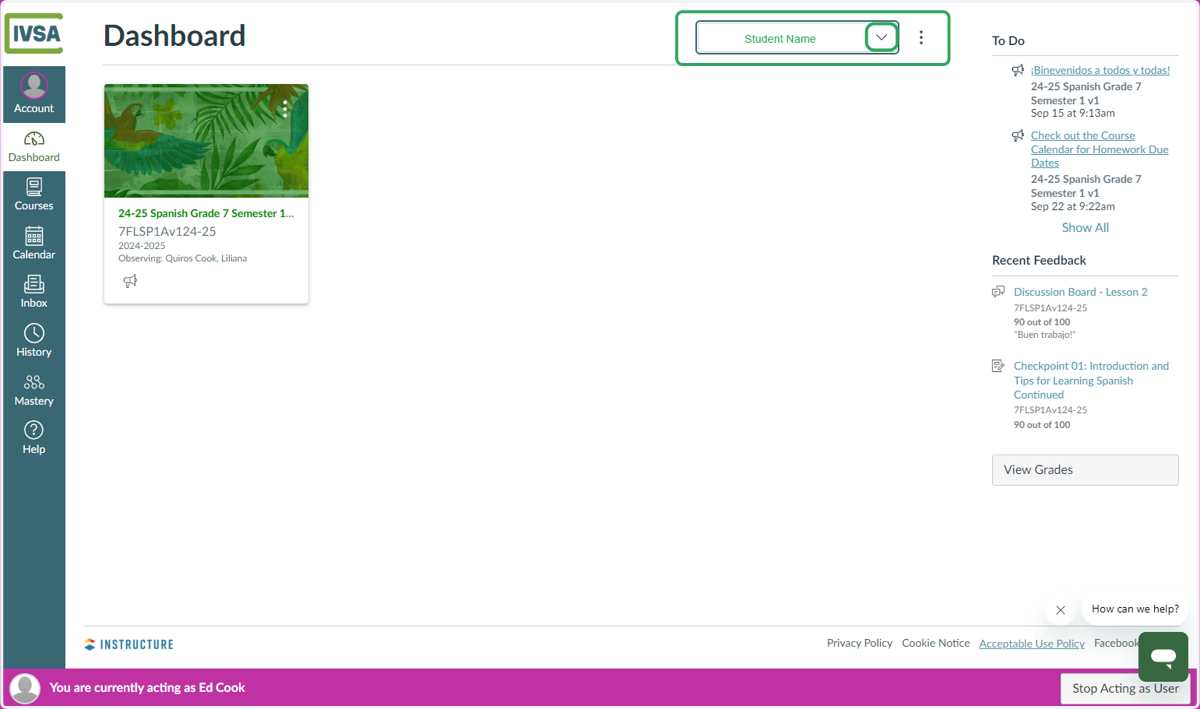1200x709 pixels.
Task: Click 'Observing: Quiros Cook, Liliana' text
Action: click(x=183, y=258)
